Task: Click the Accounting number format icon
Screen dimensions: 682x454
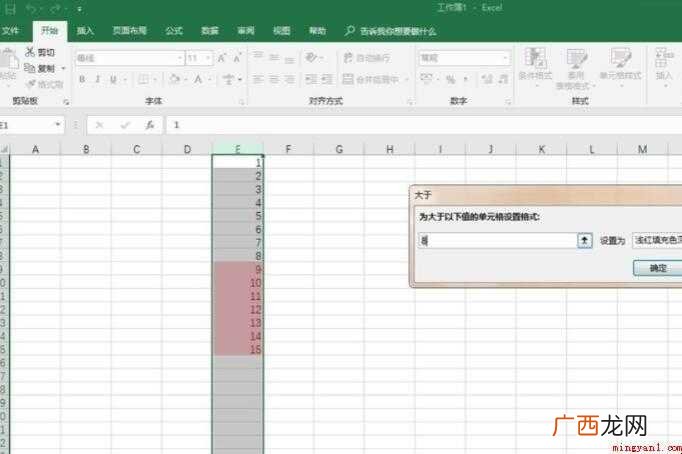Action: 426,79
